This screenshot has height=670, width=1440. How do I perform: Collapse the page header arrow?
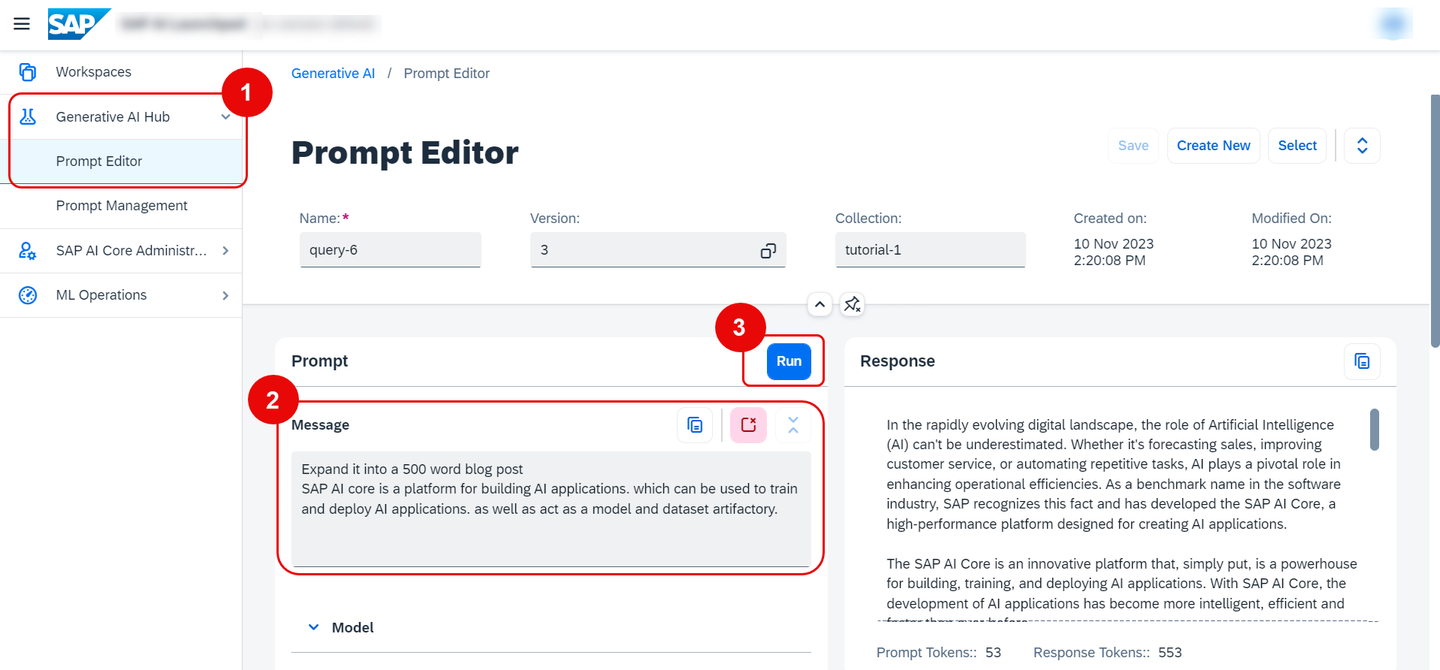pyautogui.click(x=819, y=304)
